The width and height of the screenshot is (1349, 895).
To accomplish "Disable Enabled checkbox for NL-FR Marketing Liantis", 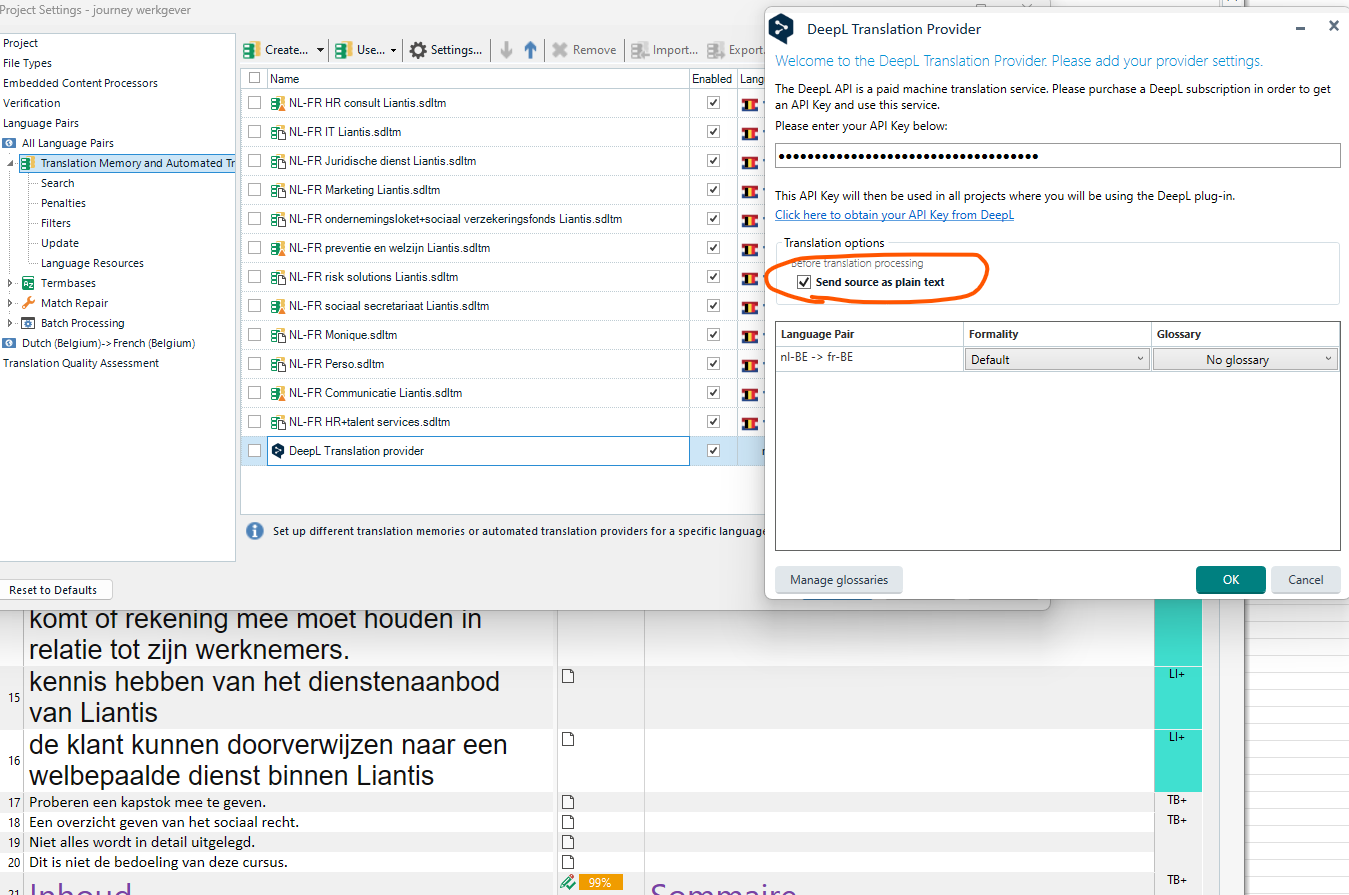I will click(x=713, y=190).
